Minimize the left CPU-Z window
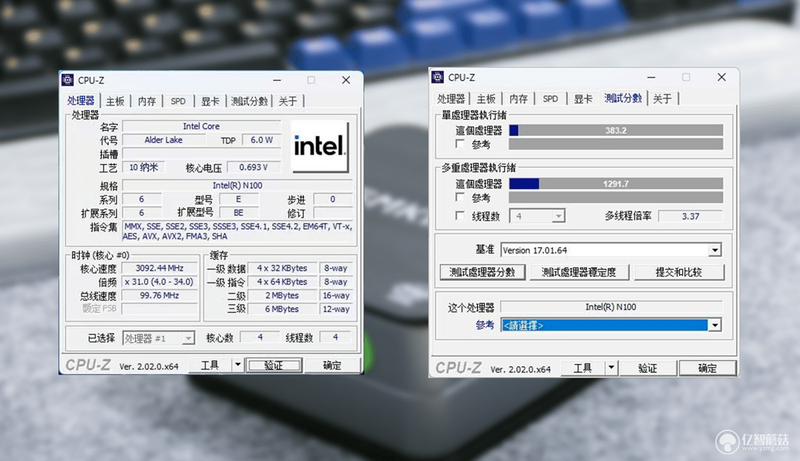 pos(277,80)
